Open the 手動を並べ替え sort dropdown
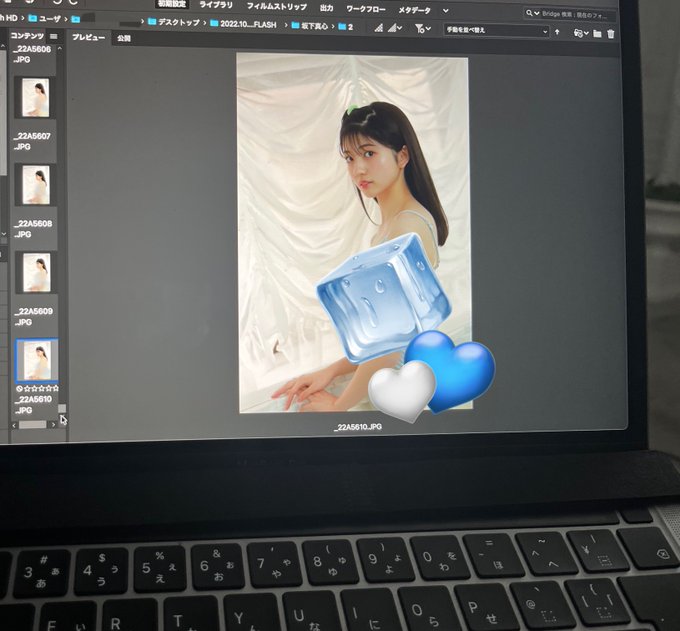This screenshot has width=680, height=631. (496, 31)
